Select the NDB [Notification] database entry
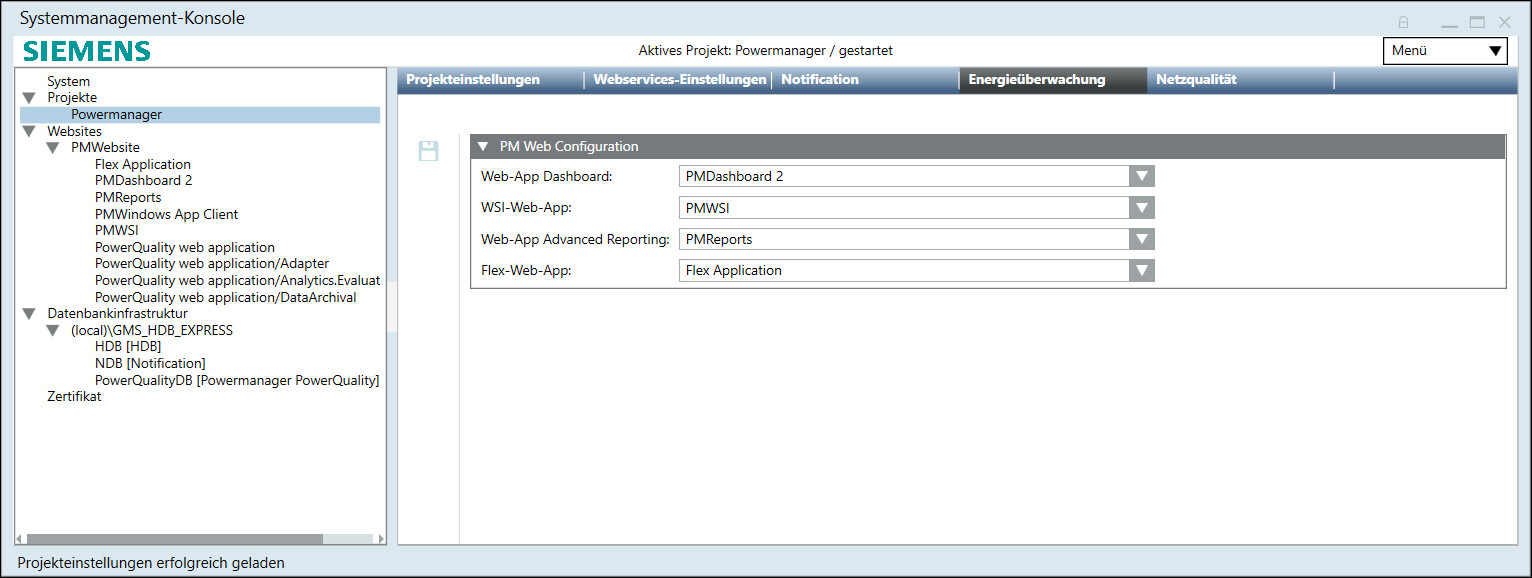 click(150, 363)
